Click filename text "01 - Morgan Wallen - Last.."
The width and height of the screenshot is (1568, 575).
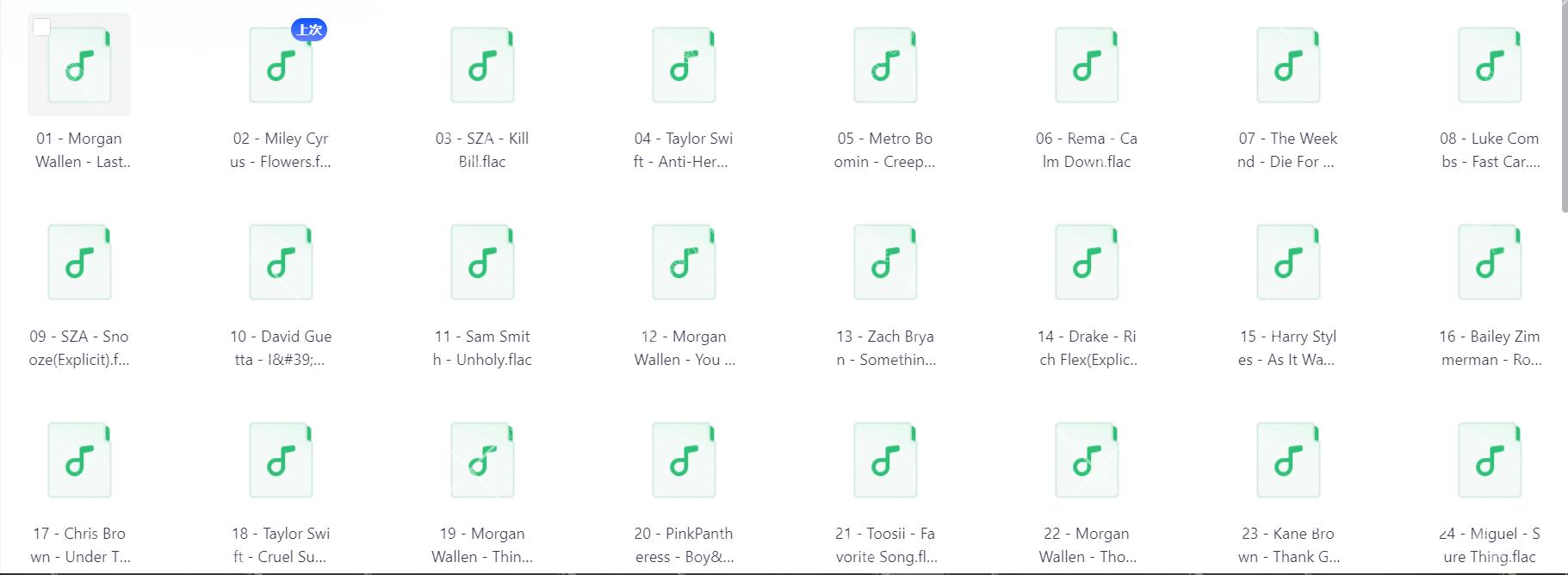[x=83, y=150]
